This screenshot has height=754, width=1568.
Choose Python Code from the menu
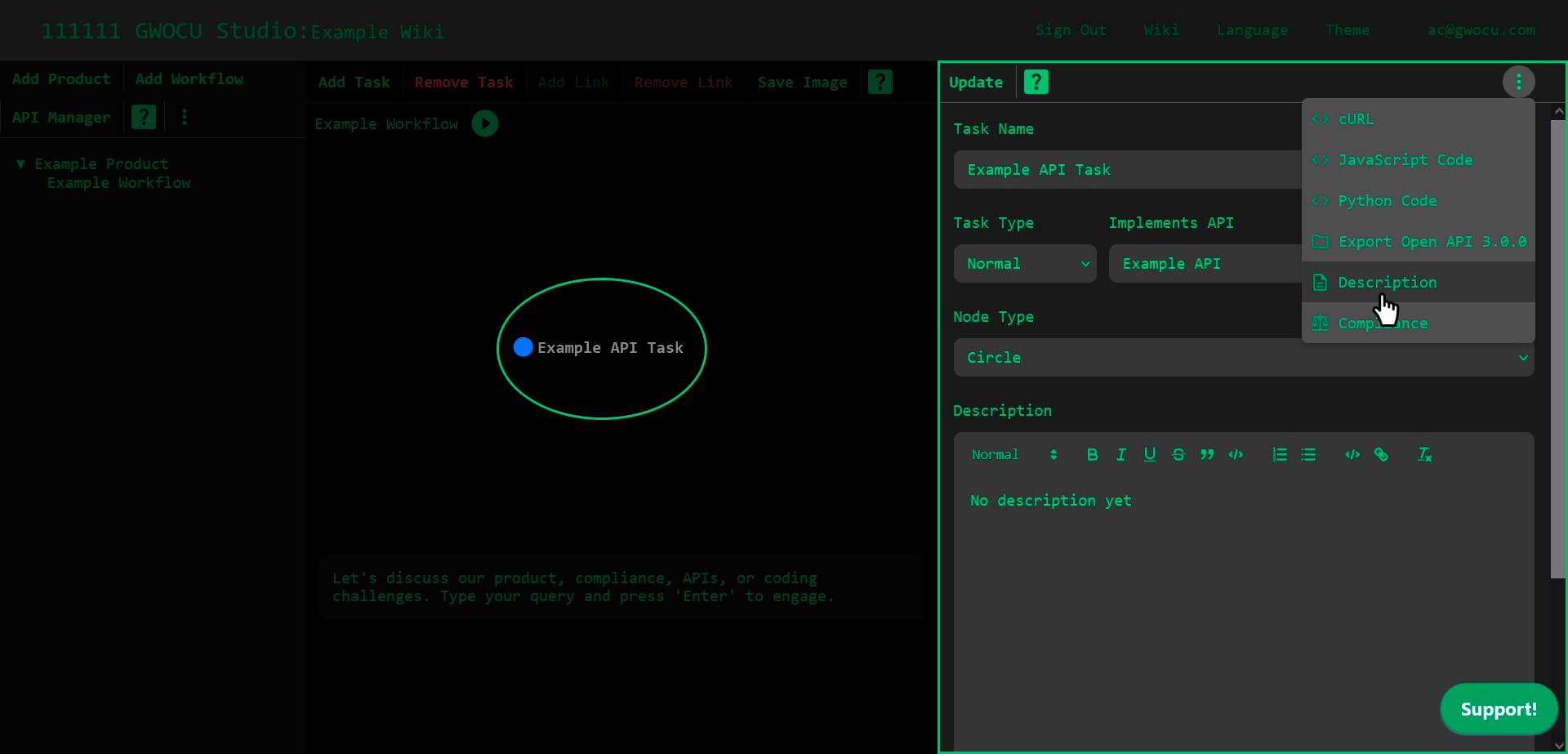[x=1418, y=201]
